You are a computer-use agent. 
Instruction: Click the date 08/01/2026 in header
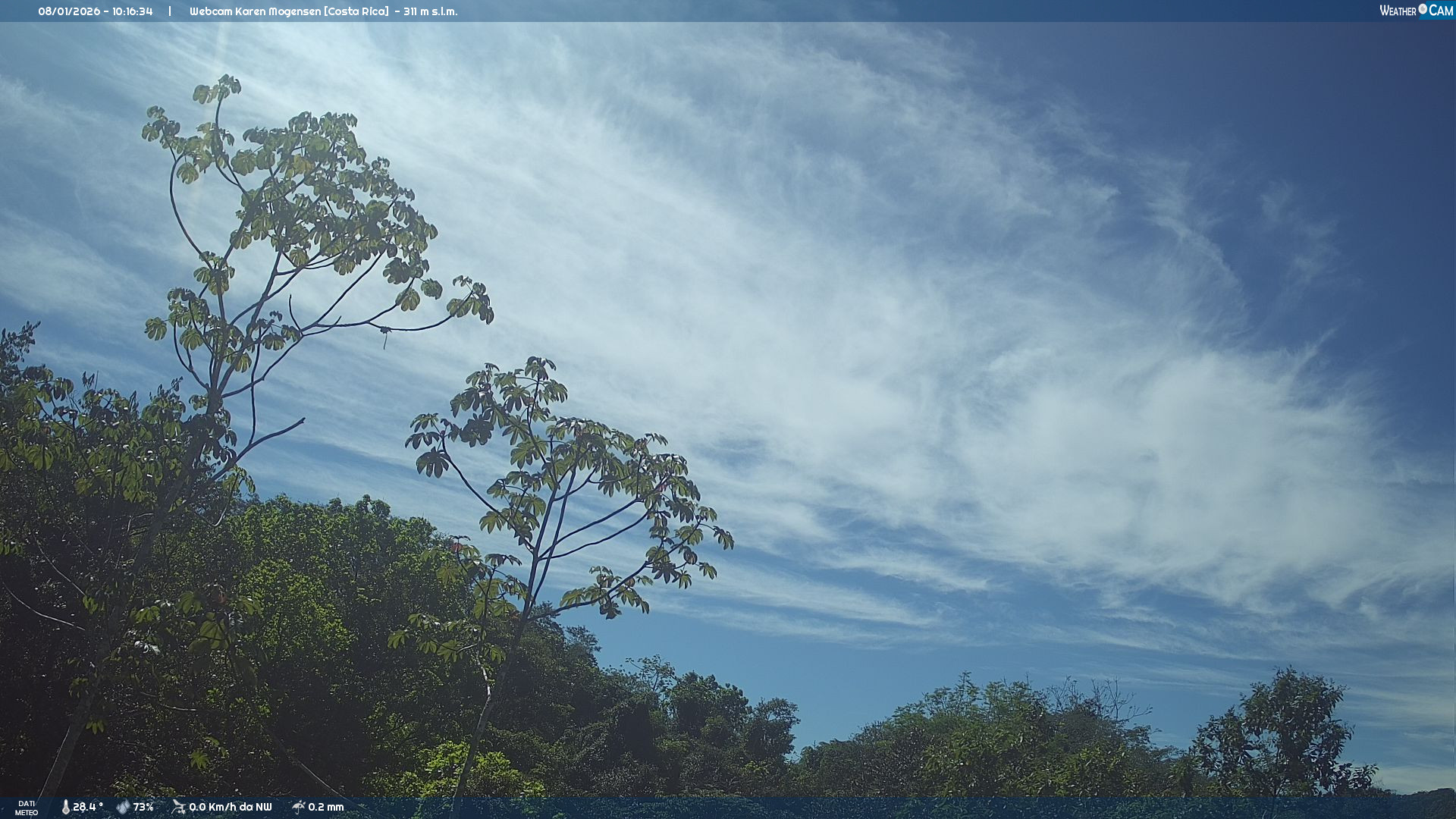(x=68, y=11)
